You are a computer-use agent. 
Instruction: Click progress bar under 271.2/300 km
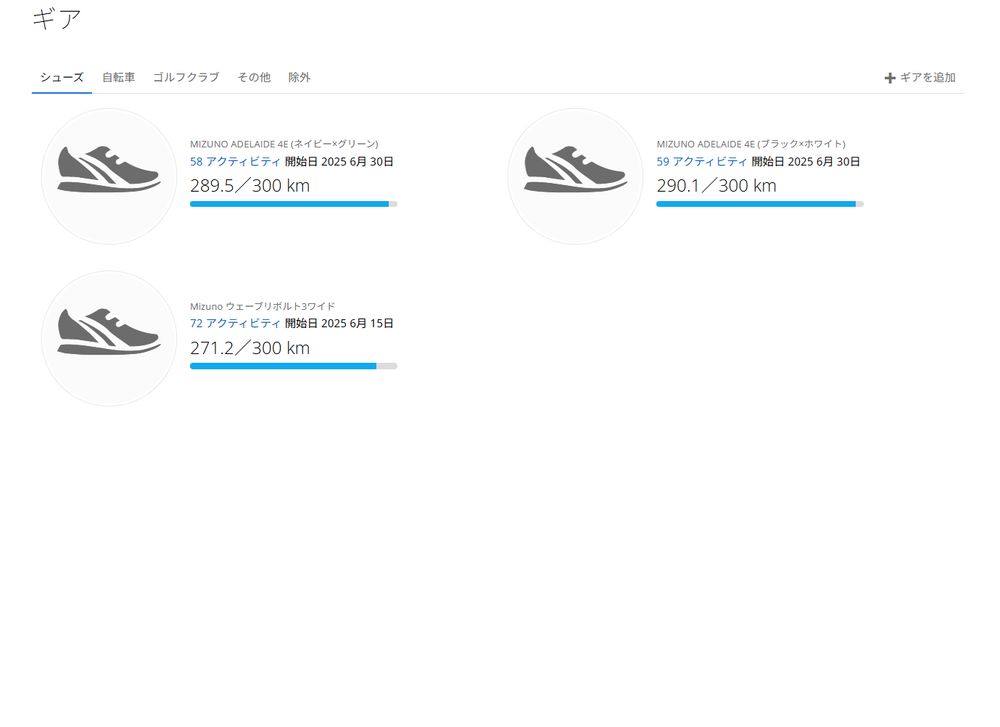pyautogui.click(x=293, y=366)
